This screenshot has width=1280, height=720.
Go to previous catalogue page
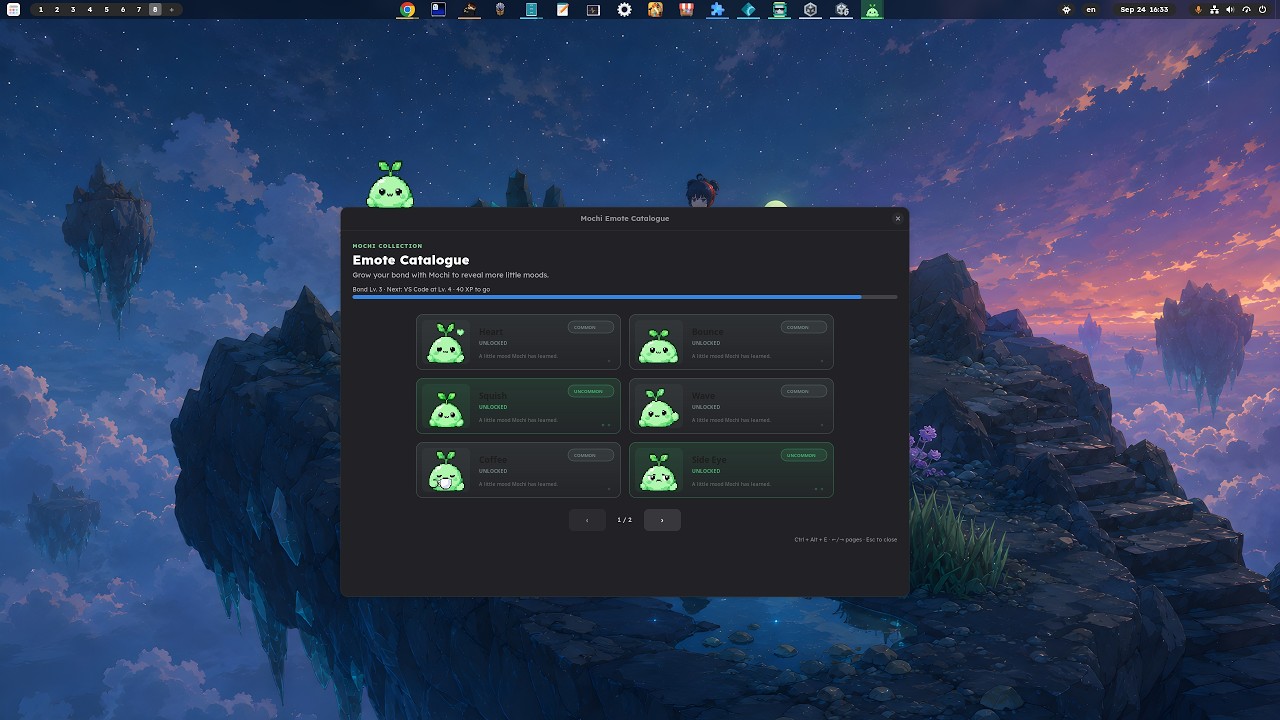tap(587, 520)
